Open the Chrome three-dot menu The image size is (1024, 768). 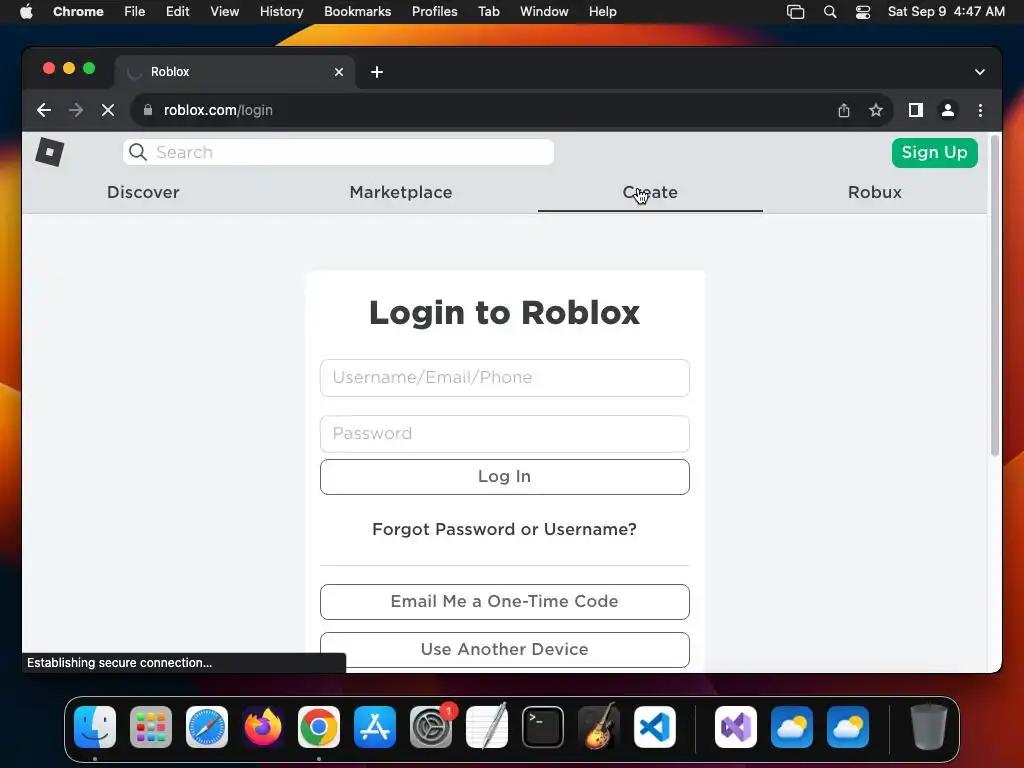point(980,110)
